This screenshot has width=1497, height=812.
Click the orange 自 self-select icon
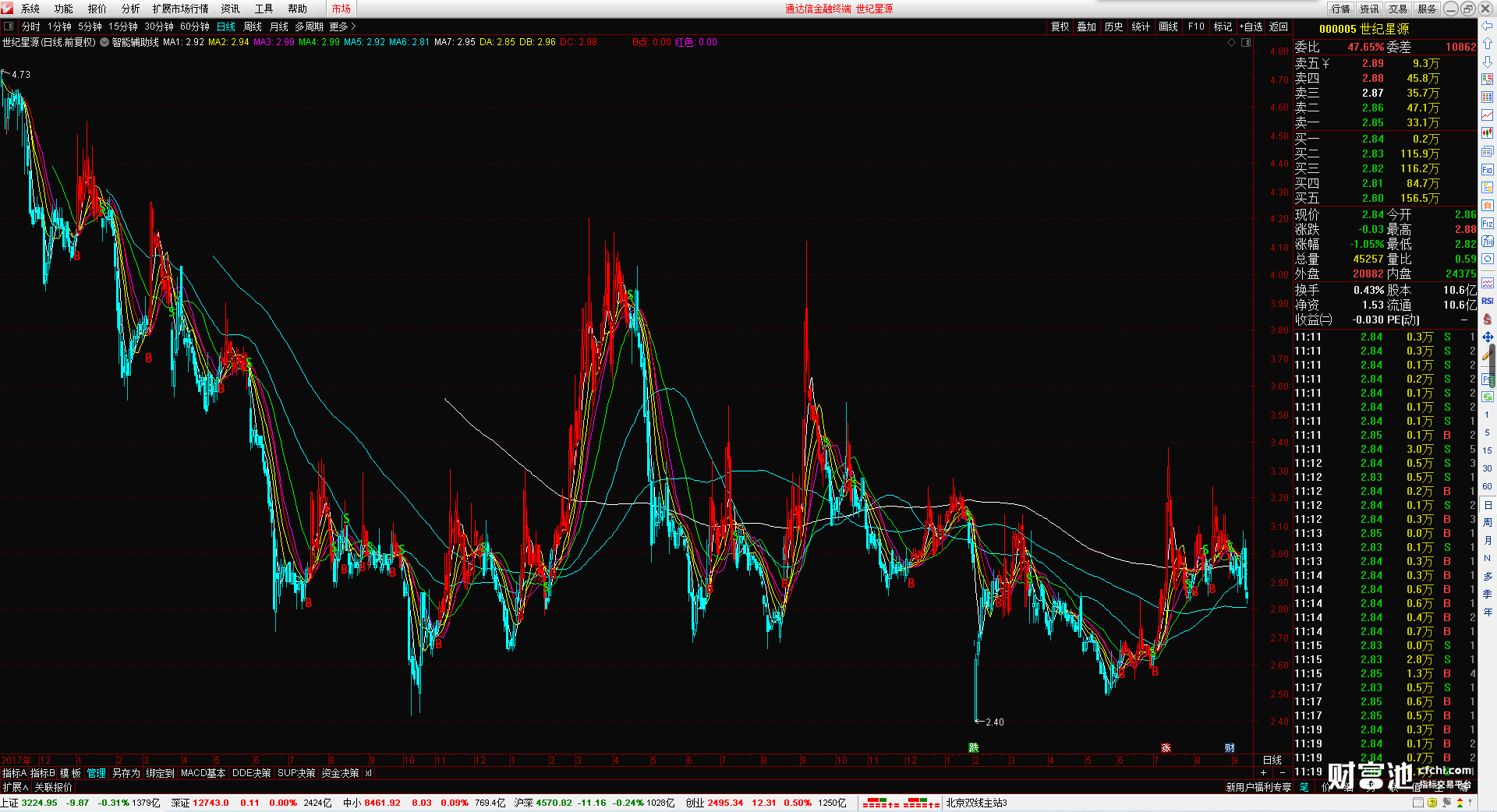1488,205
